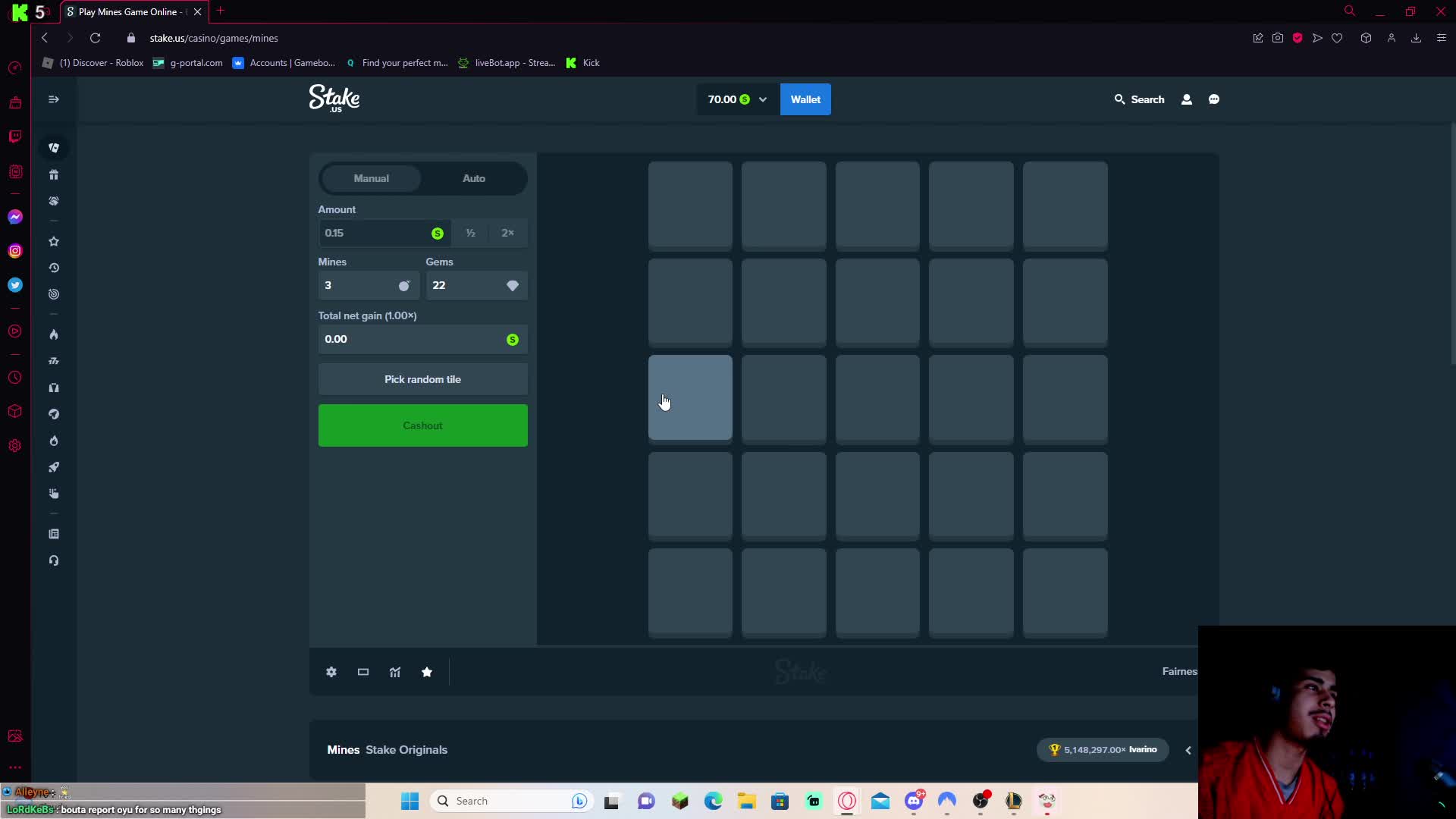Image resolution: width=1456 pixels, height=819 pixels.
Task: Open the balance currency dropdown
Action: 737,99
